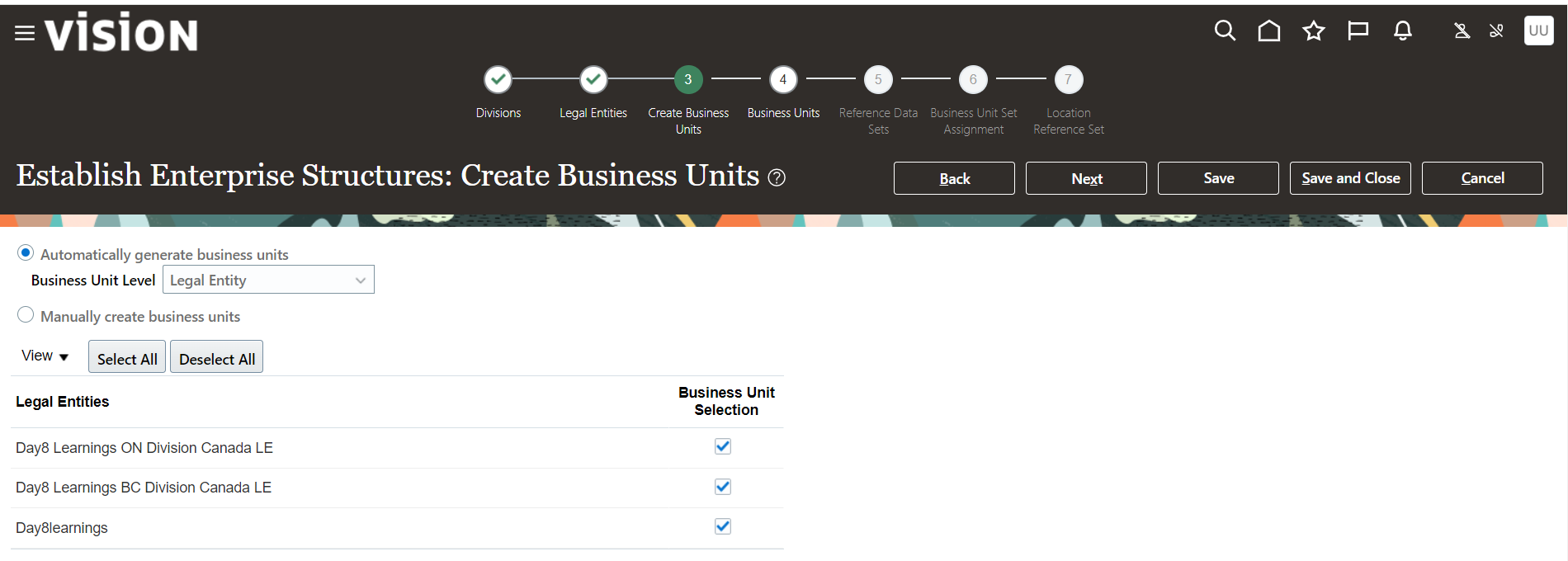The image size is (1568, 561).
Task: Select Manually create business units option
Action: pos(26,315)
